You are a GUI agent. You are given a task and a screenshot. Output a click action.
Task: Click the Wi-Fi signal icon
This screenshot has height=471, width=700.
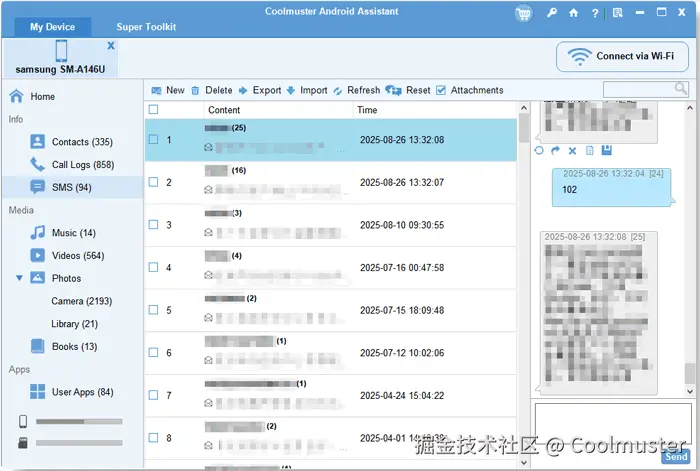579,57
